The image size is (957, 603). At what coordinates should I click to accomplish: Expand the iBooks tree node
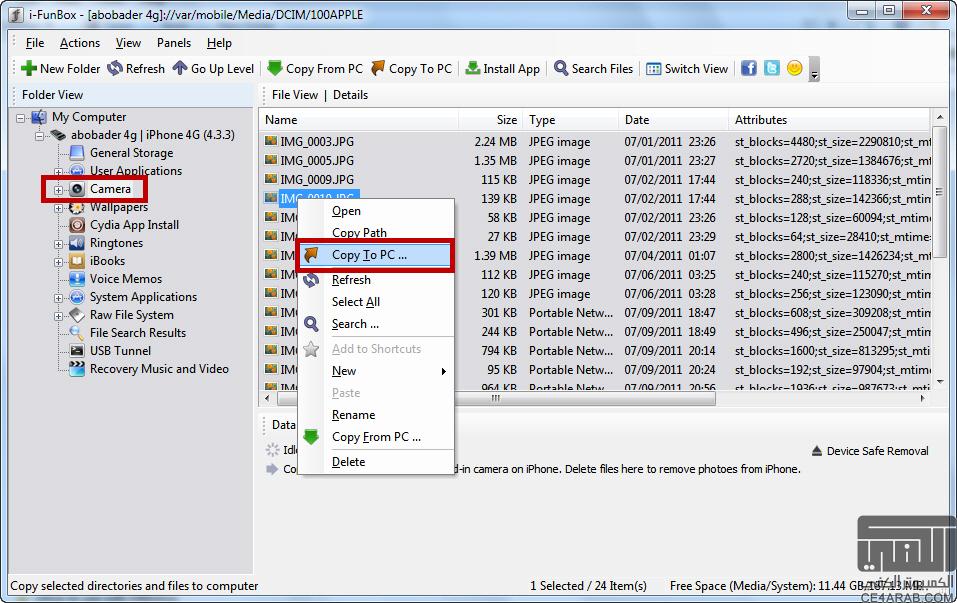(59, 262)
